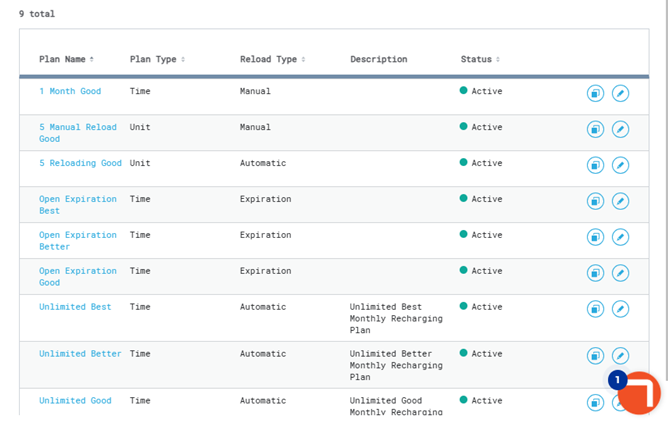Click edit pencil for 1 Month Good
The width and height of the screenshot is (668, 423).
pos(620,93)
